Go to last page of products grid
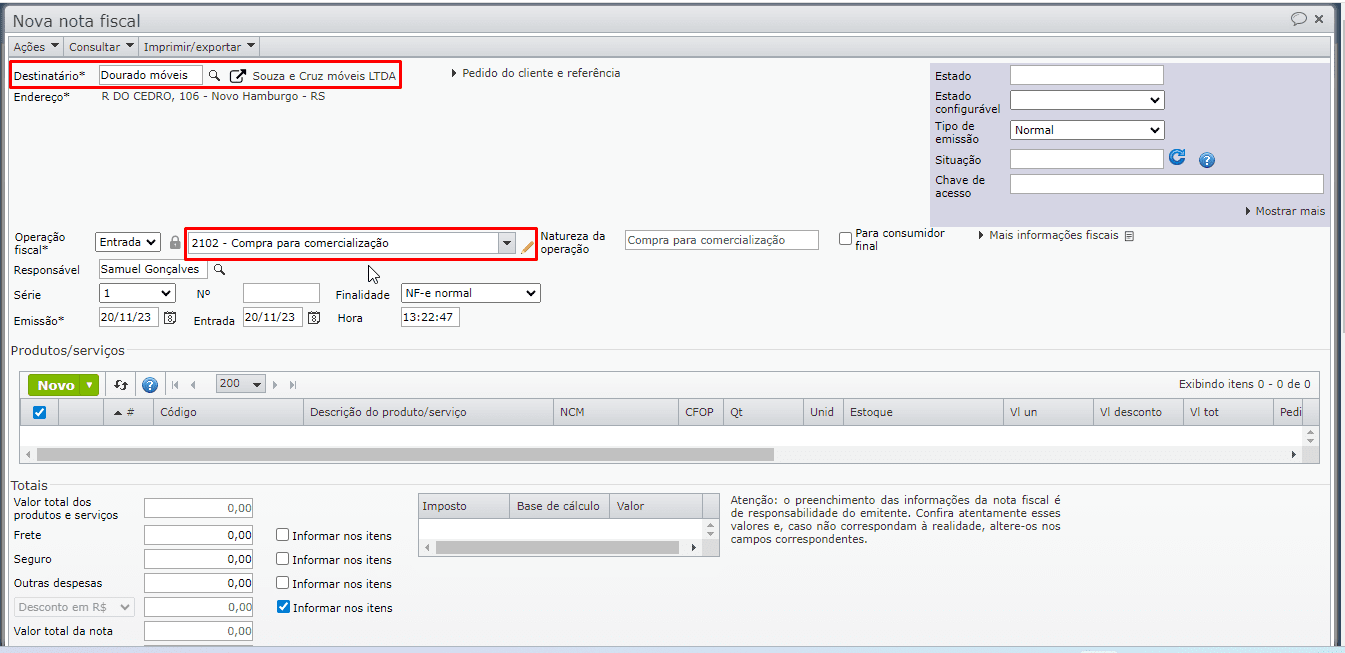This screenshot has width=1345, height=653. point(294,385)
